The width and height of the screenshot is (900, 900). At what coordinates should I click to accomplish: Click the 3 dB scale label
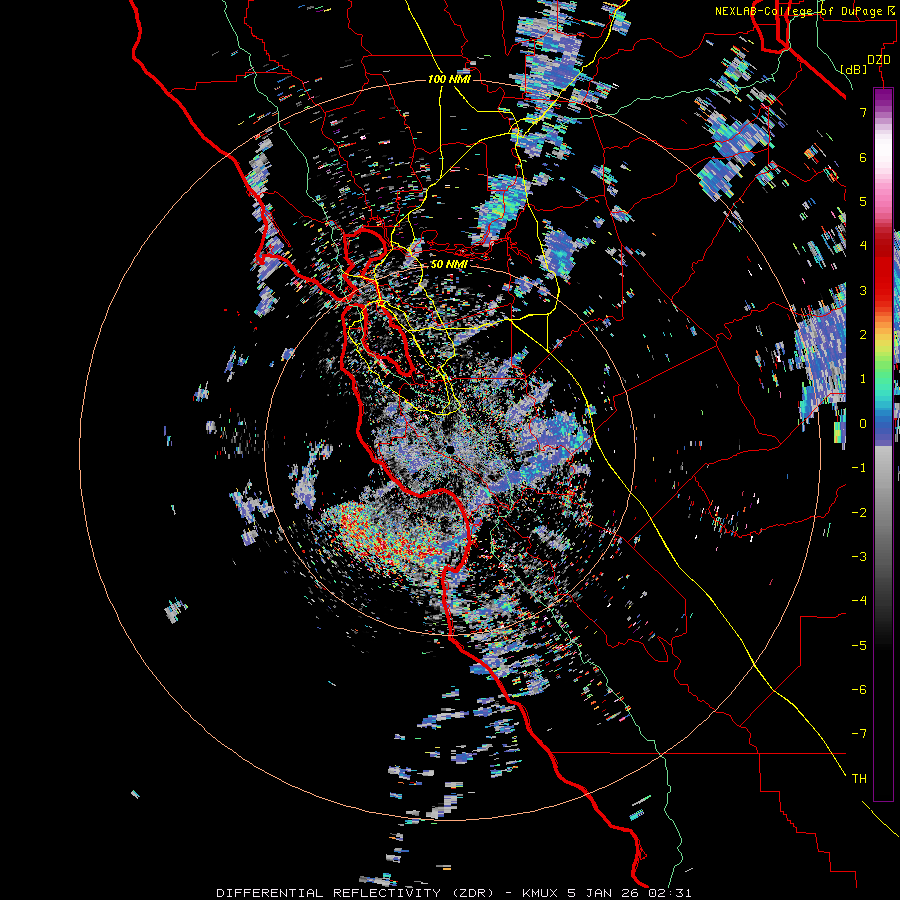tap(863, 290)
